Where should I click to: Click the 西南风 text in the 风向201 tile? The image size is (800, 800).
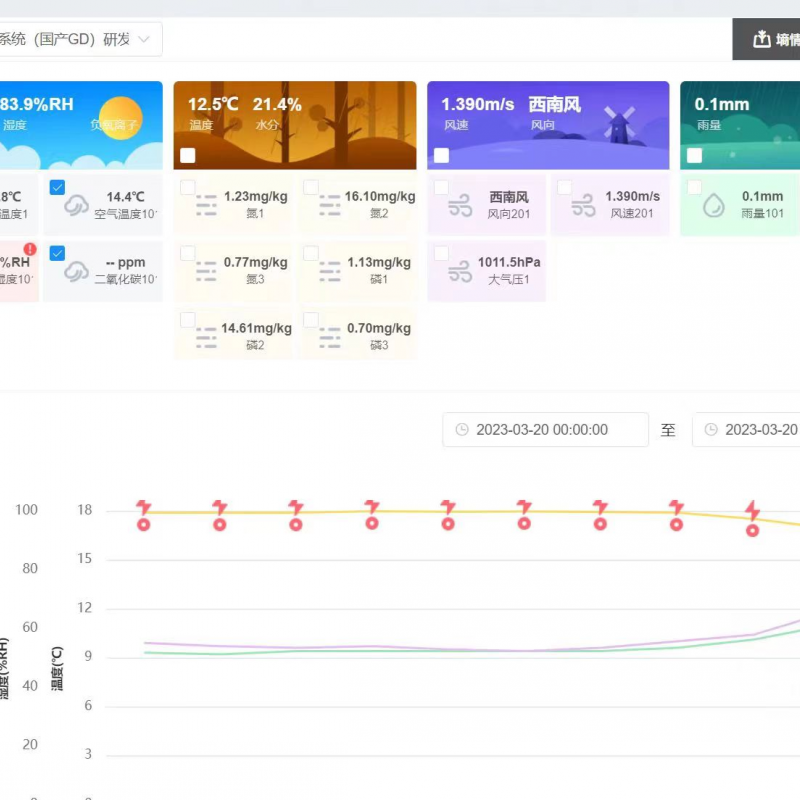pyautogui.click(x=509, y=197)
